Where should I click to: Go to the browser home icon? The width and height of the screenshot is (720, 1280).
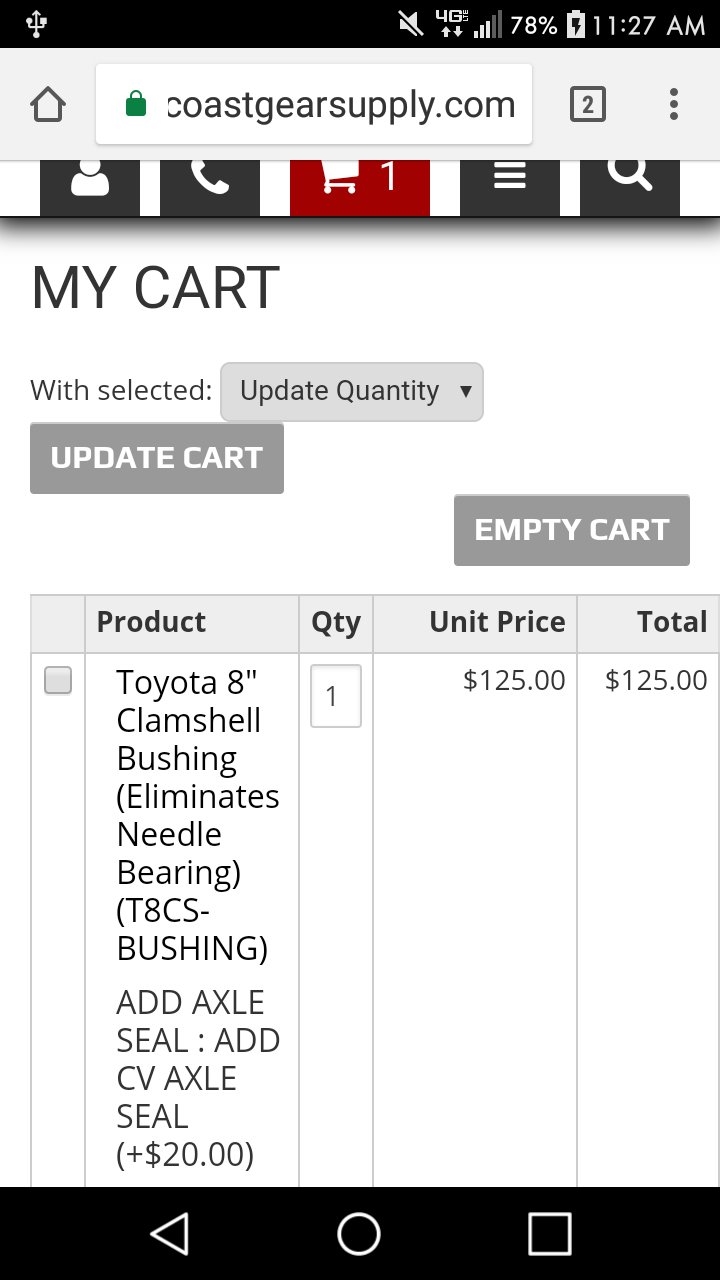(48, 104)
